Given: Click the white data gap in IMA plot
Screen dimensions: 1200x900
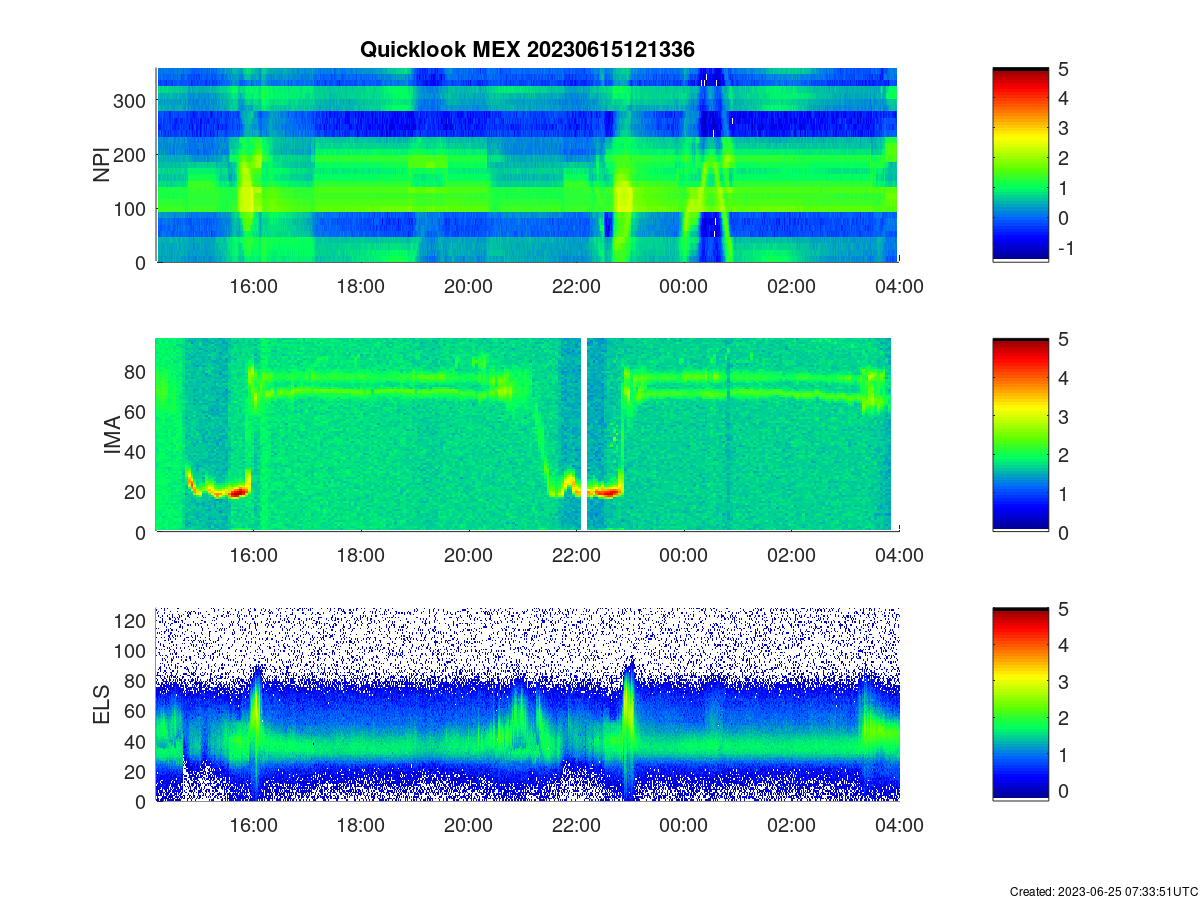Looking at the screenshot, I should pos(584,435).
